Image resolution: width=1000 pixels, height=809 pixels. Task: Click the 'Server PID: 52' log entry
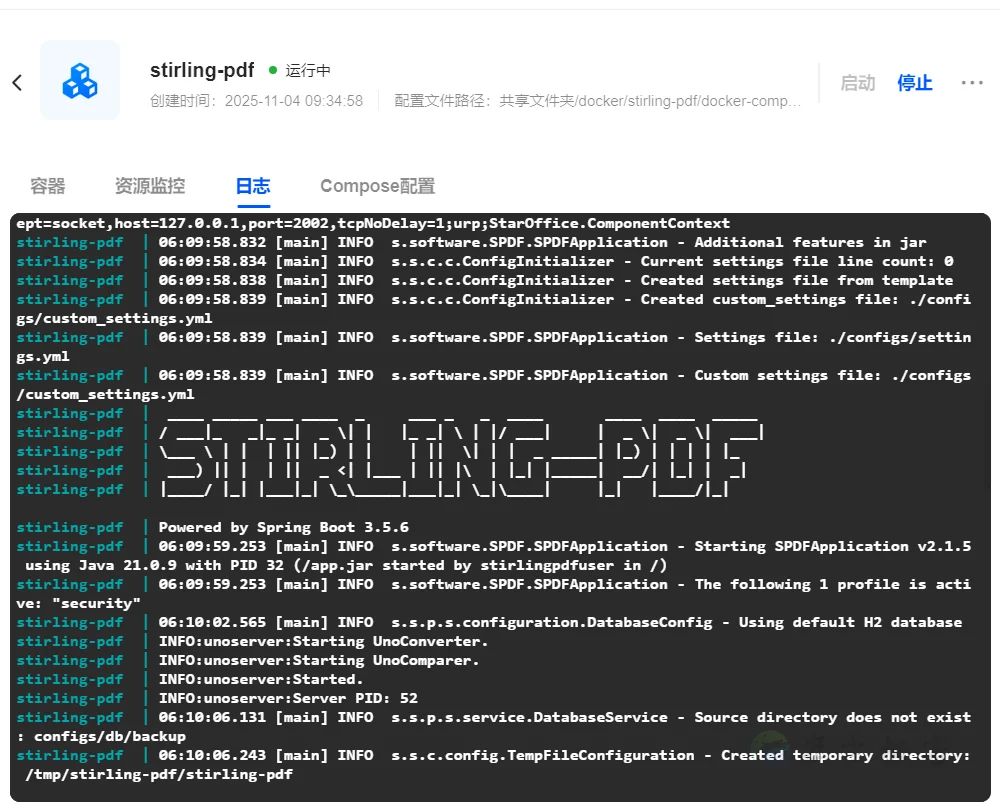coord(288,698)
